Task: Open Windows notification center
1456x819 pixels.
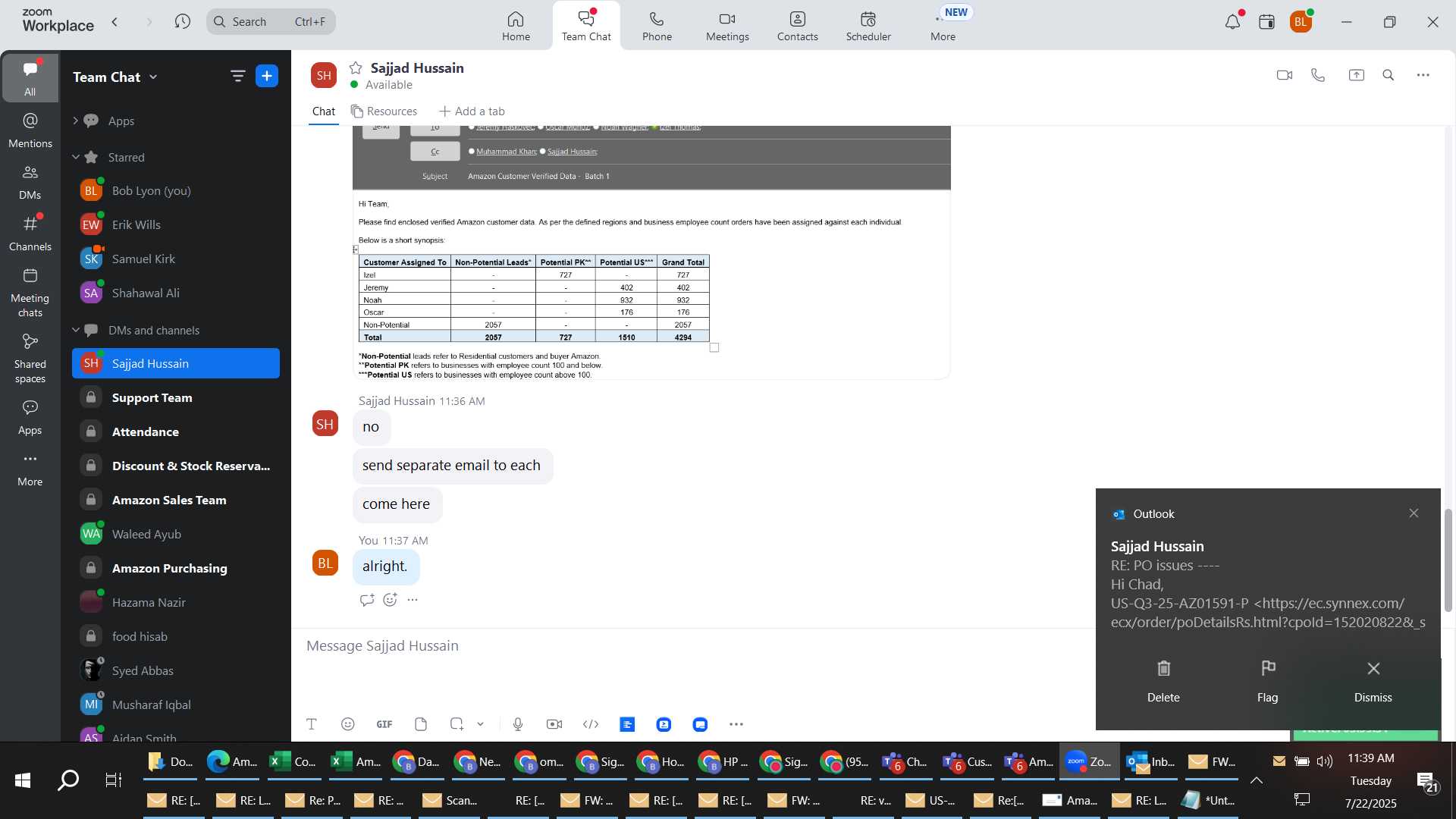Action: [x=1427, y=781]
